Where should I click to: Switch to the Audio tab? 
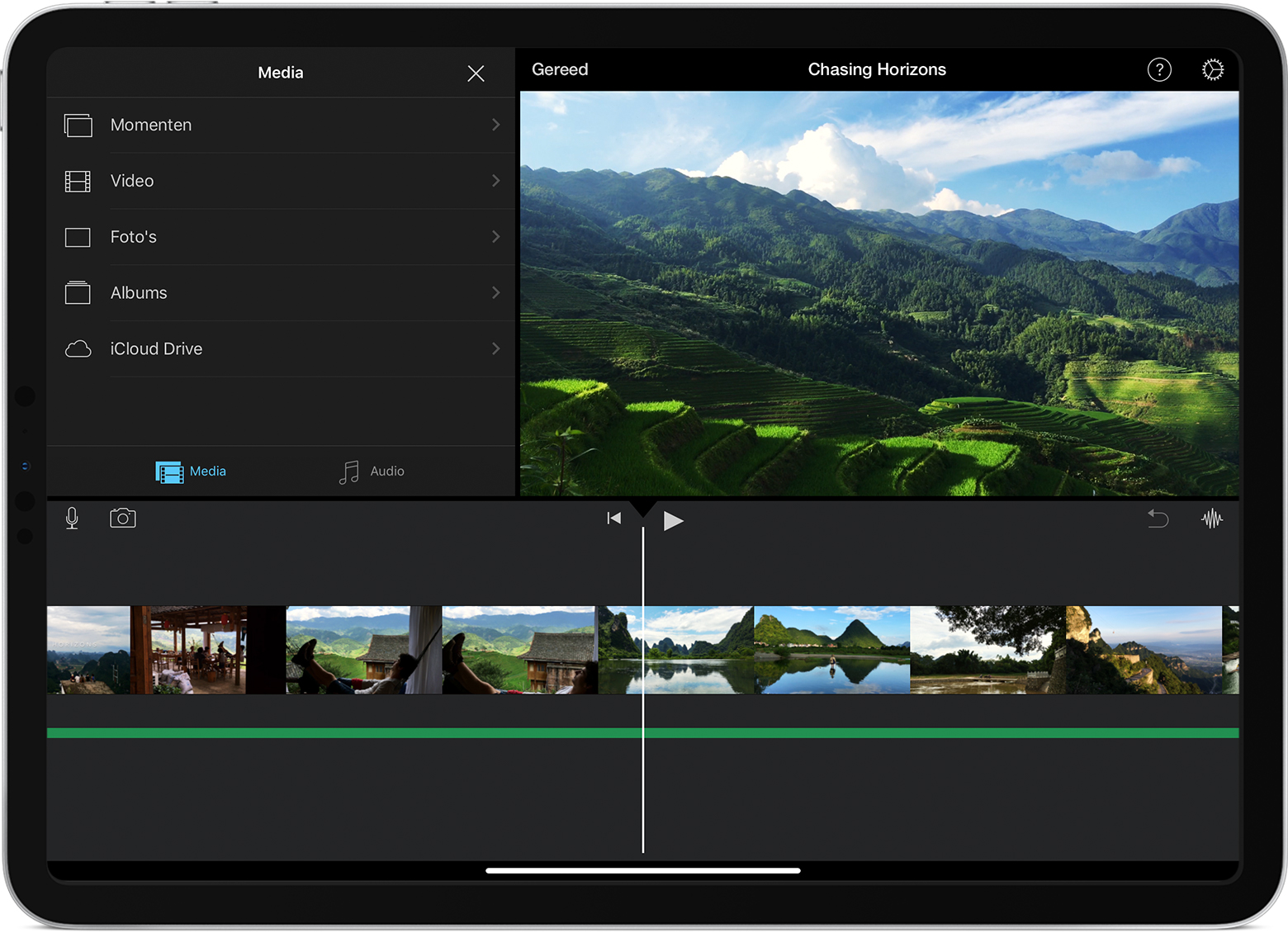coord(372,471)
